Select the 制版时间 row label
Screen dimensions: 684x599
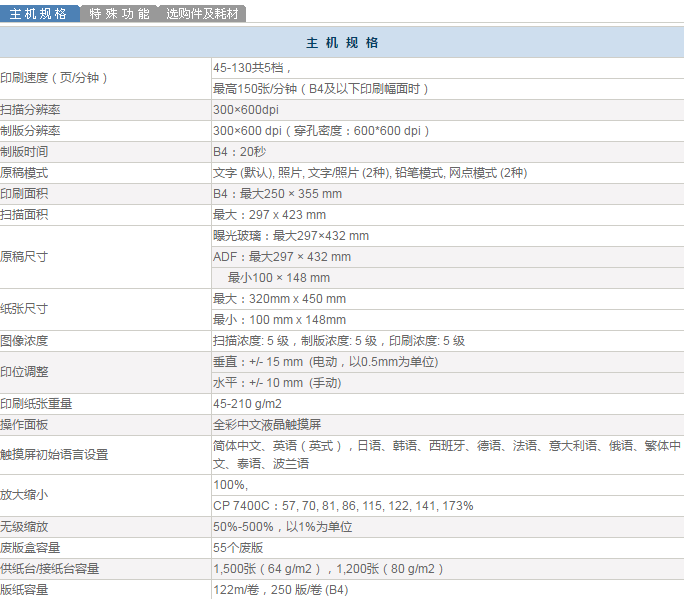tap(24, 152)
